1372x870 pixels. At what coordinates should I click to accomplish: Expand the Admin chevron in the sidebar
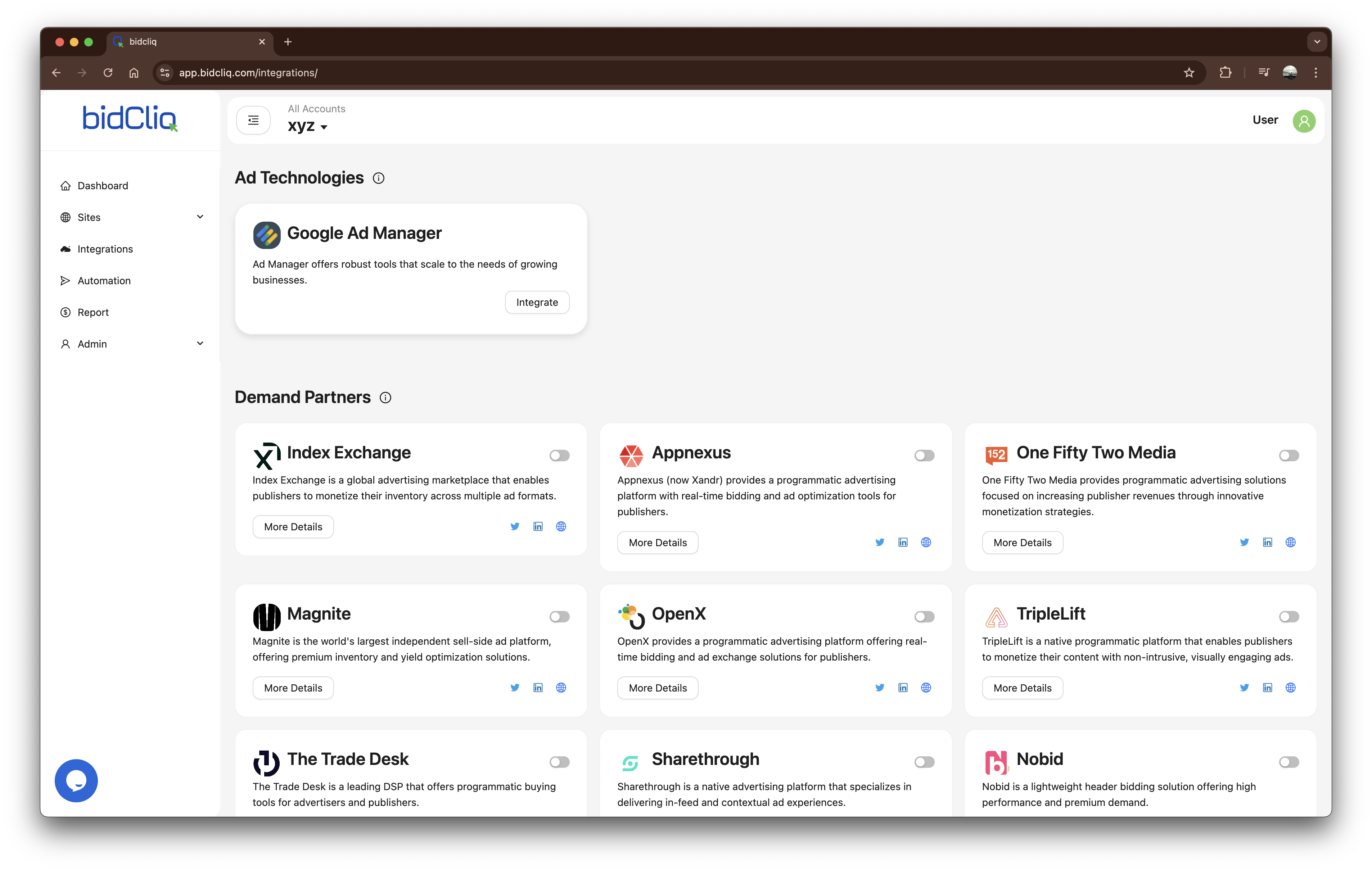click(x=200, y=344)
